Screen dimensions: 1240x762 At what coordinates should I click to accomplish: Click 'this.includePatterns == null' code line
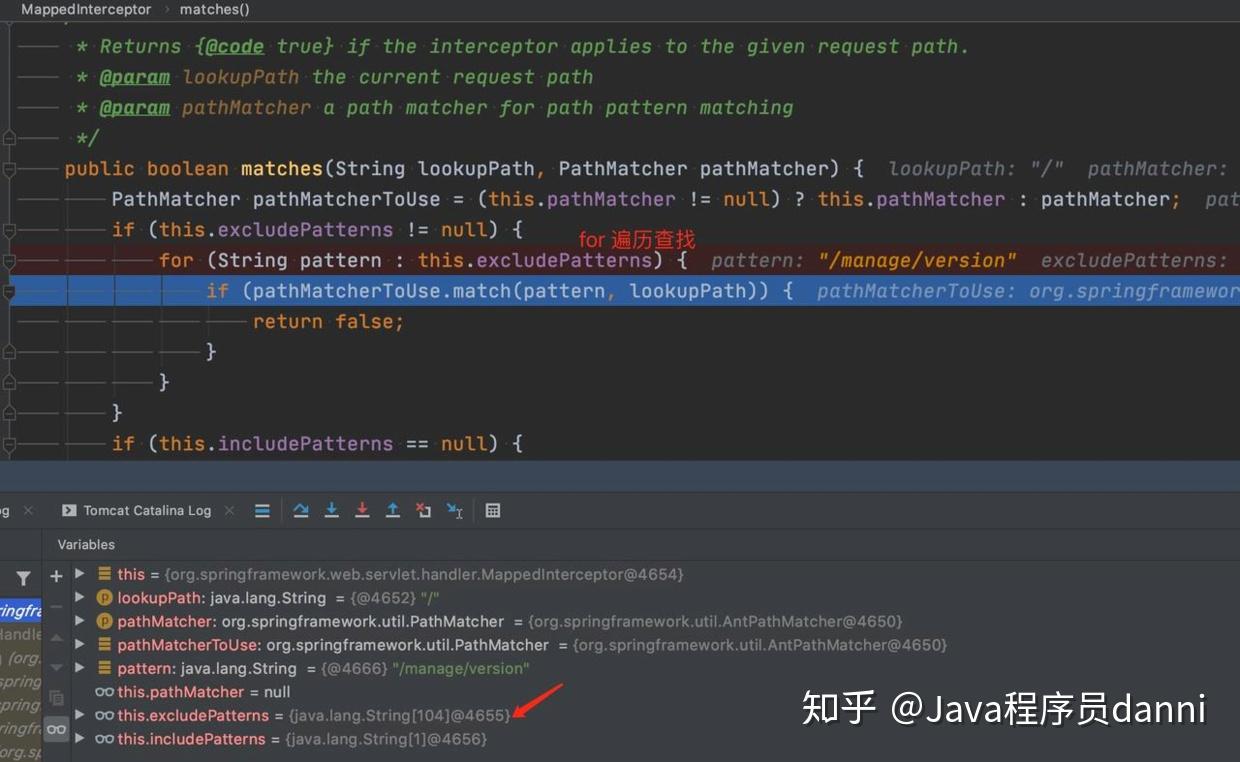(x=317, y=443)
